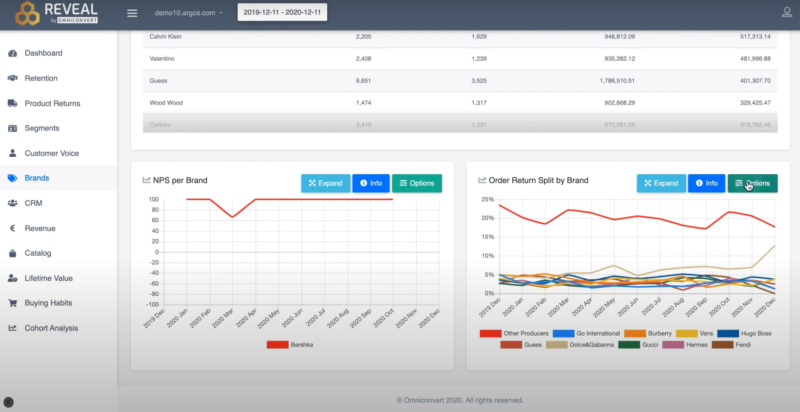The image size is (800, 412).
Task: Click the 517,313.14 value cell
Action: [x=755, y=37]
